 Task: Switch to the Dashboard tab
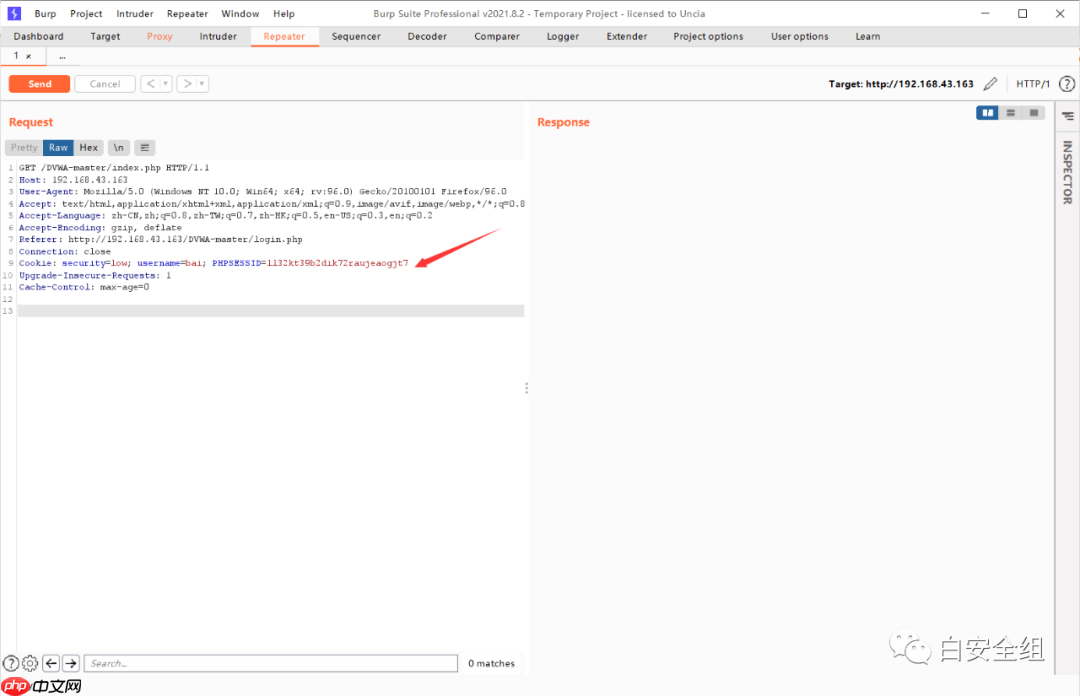(x=39, y=37)
